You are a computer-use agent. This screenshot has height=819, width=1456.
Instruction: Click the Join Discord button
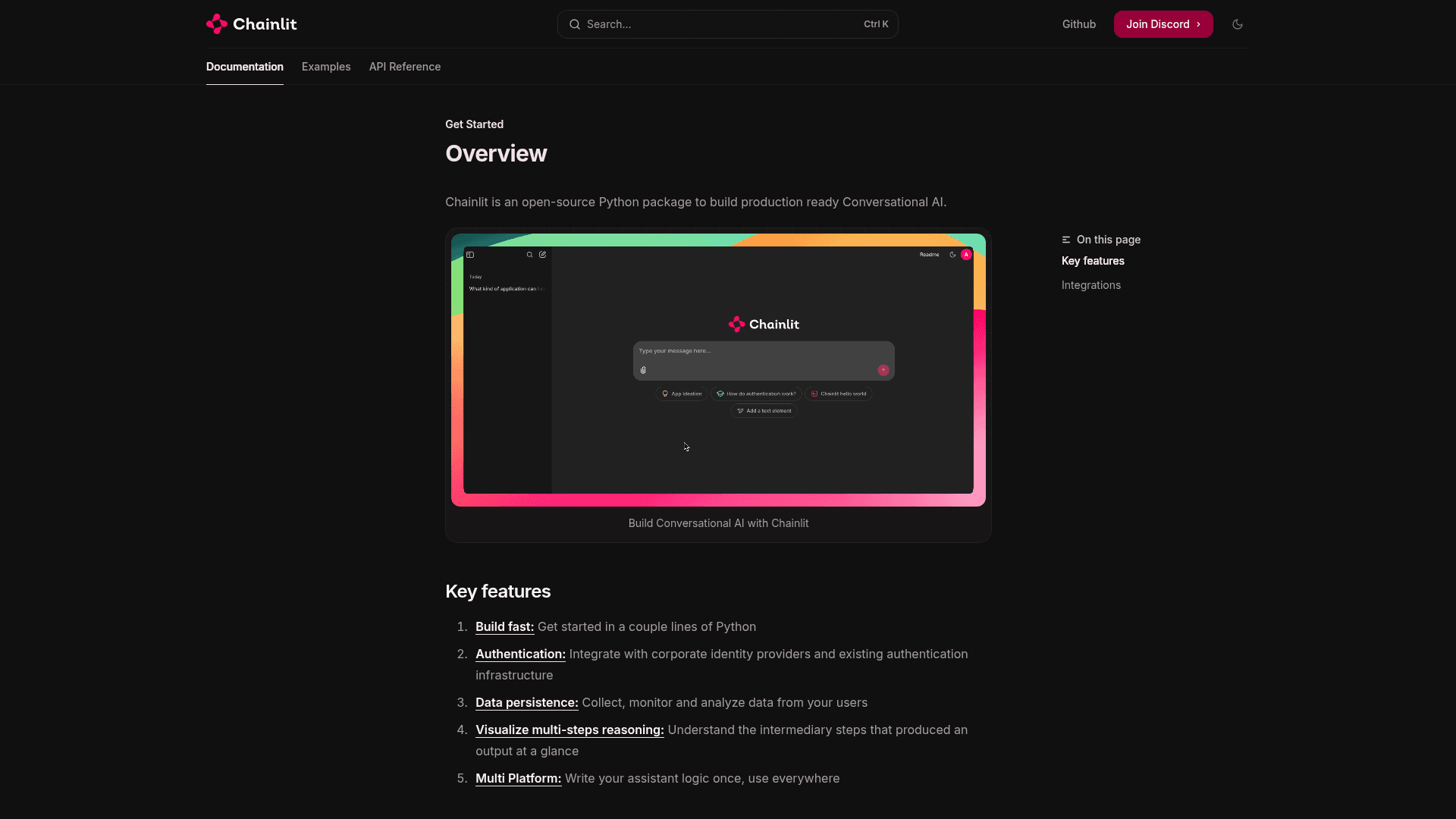tap(1163, 24)
